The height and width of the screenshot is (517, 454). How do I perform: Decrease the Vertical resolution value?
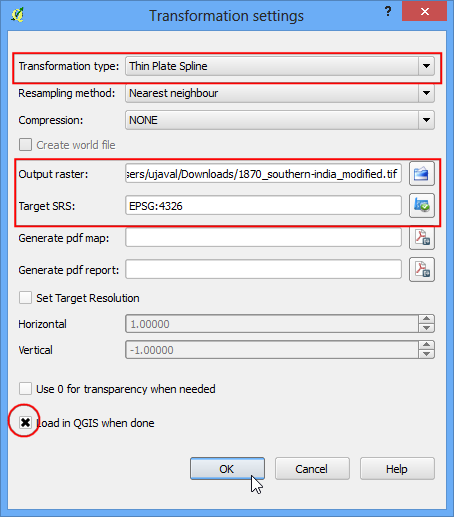tap(426, 354)
